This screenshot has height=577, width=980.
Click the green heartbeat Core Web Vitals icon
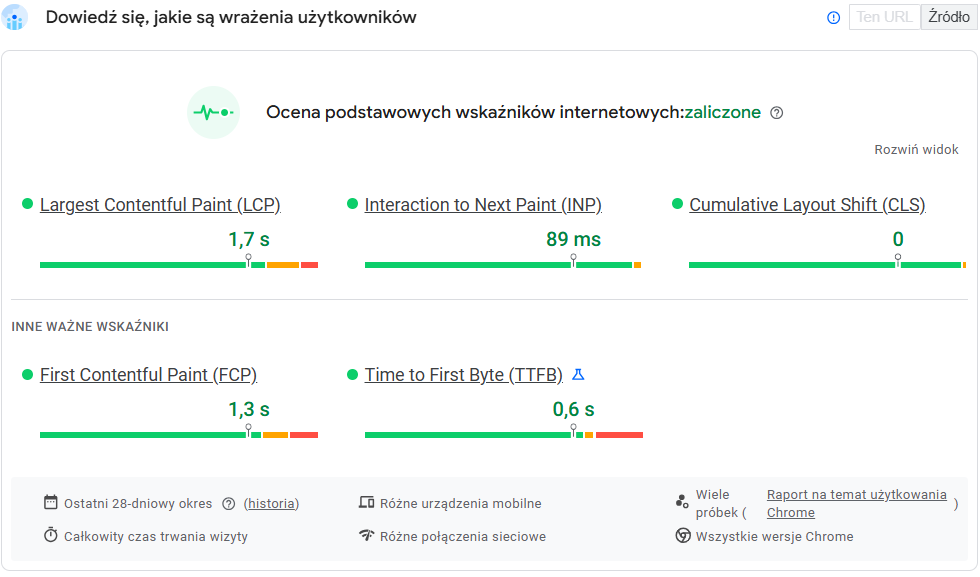click(x=213, y=112)
